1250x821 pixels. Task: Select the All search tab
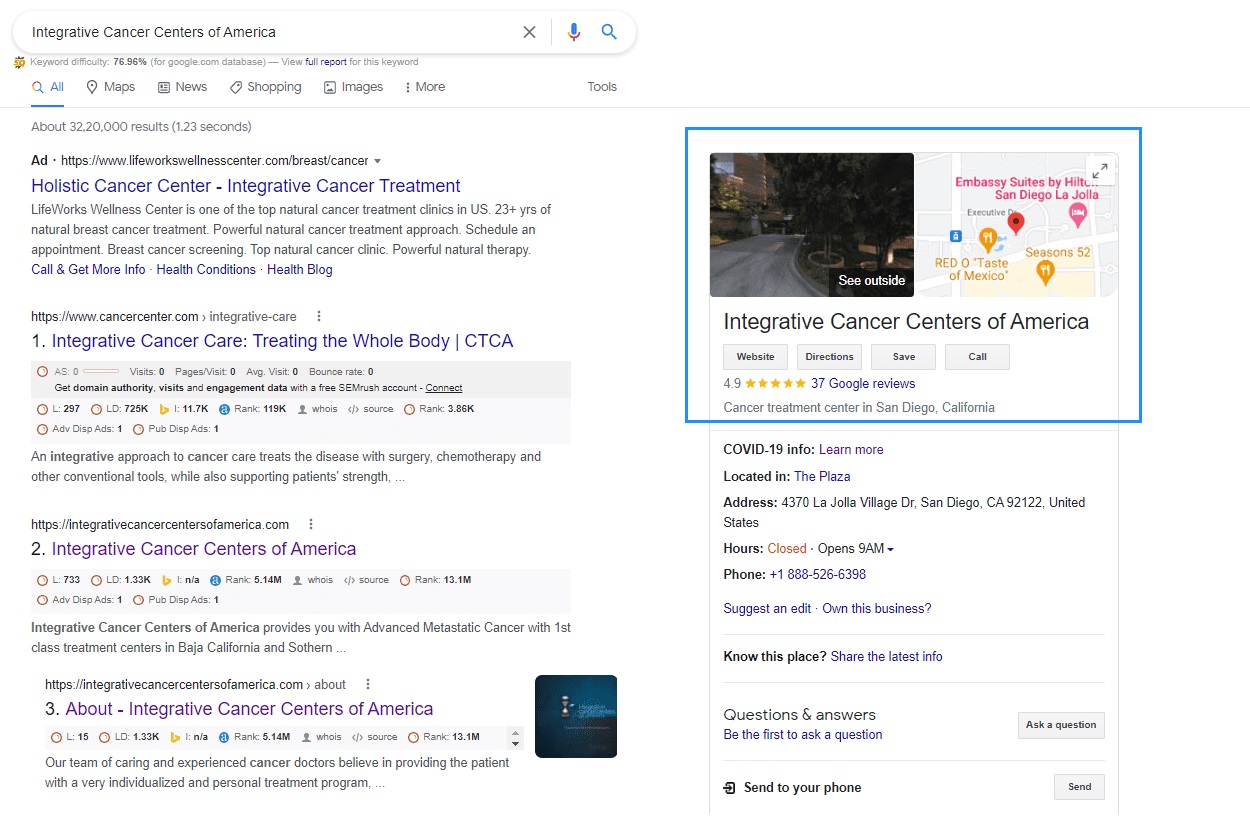[48, 87]
